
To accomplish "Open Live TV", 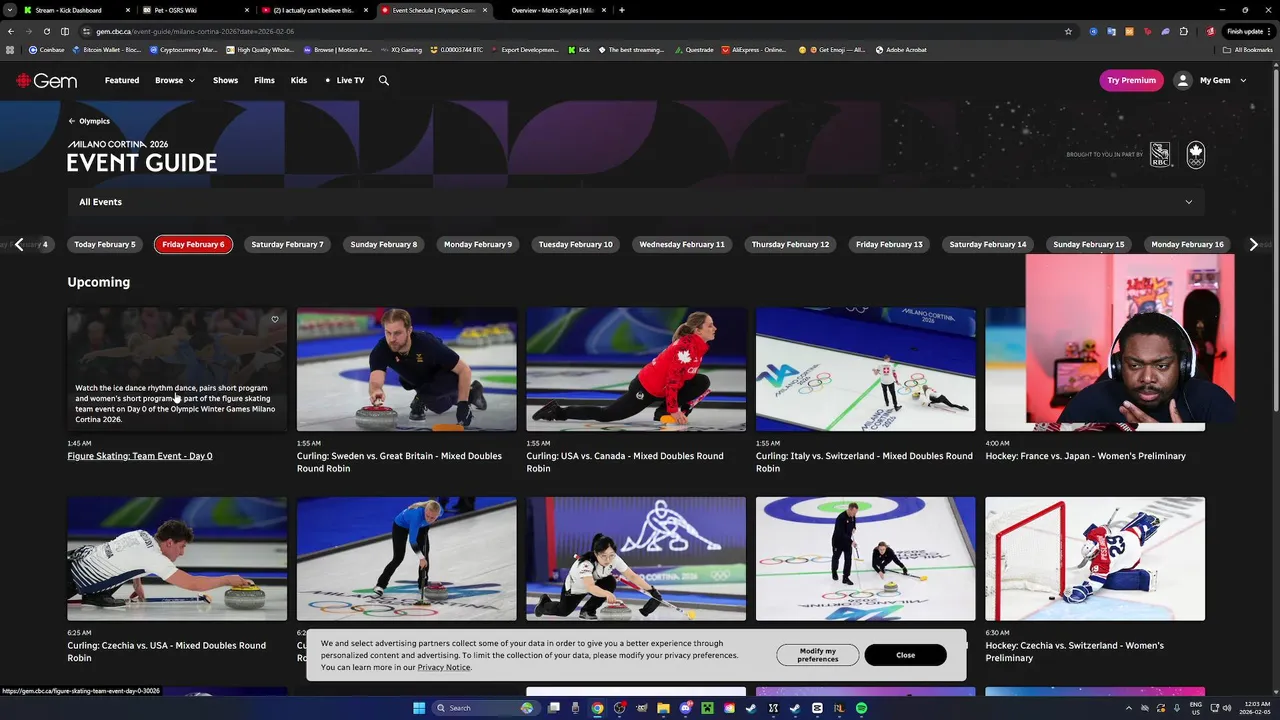I will click(345, 80).
